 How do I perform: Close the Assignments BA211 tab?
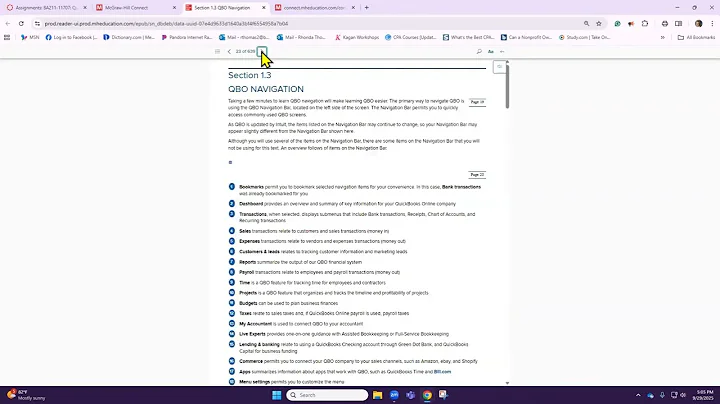pos(85,8)
